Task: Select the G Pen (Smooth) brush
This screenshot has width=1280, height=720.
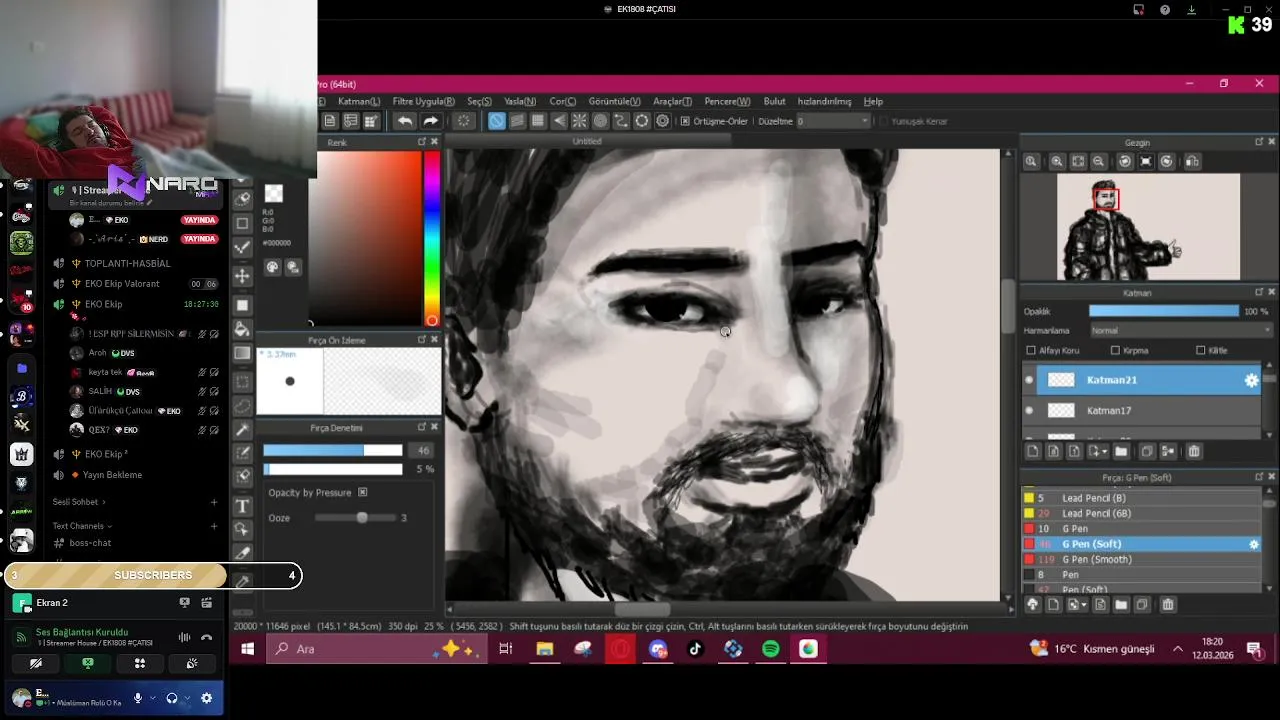Action: pos(1141,560)
